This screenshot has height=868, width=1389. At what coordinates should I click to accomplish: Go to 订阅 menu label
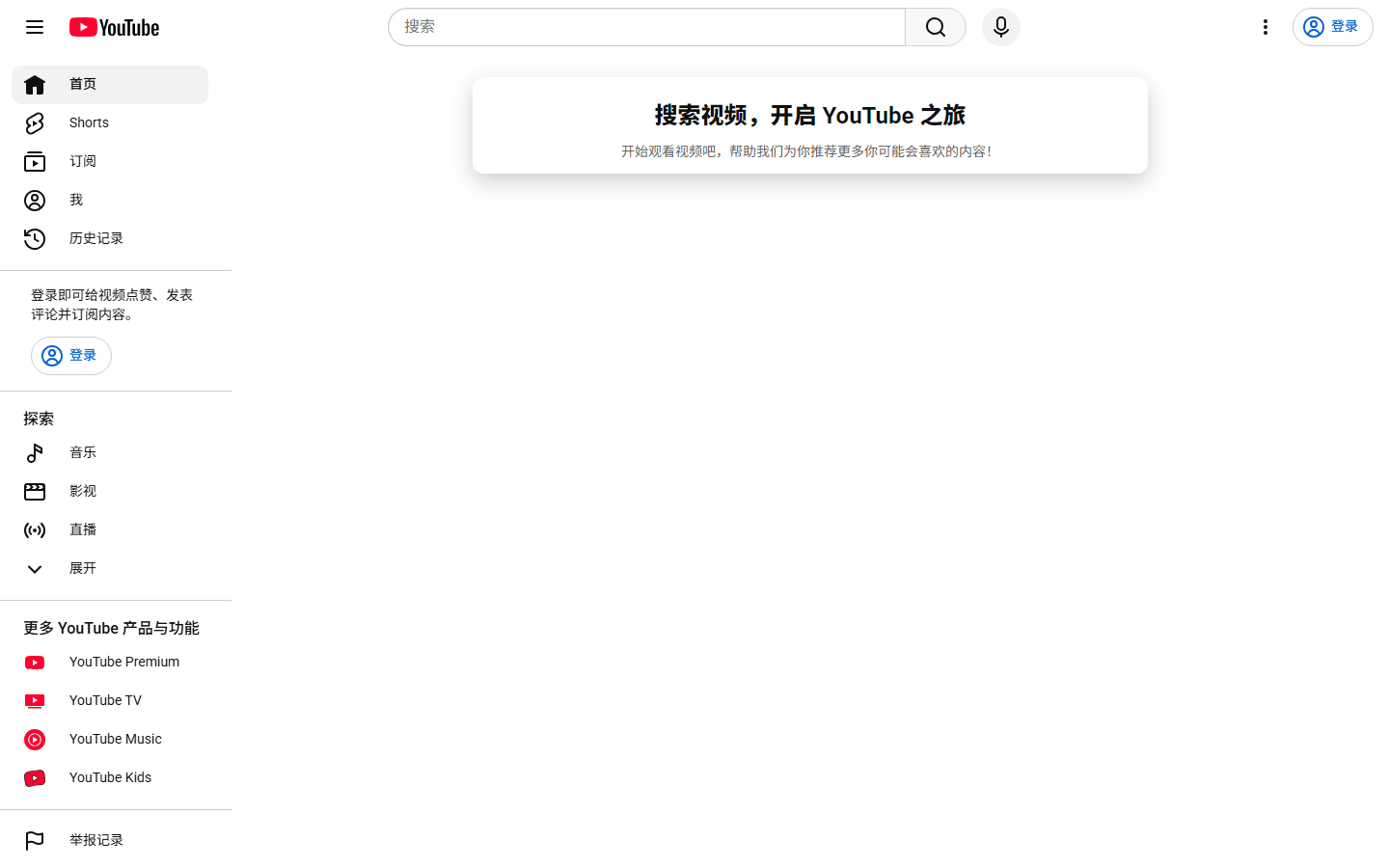point(83,161)
